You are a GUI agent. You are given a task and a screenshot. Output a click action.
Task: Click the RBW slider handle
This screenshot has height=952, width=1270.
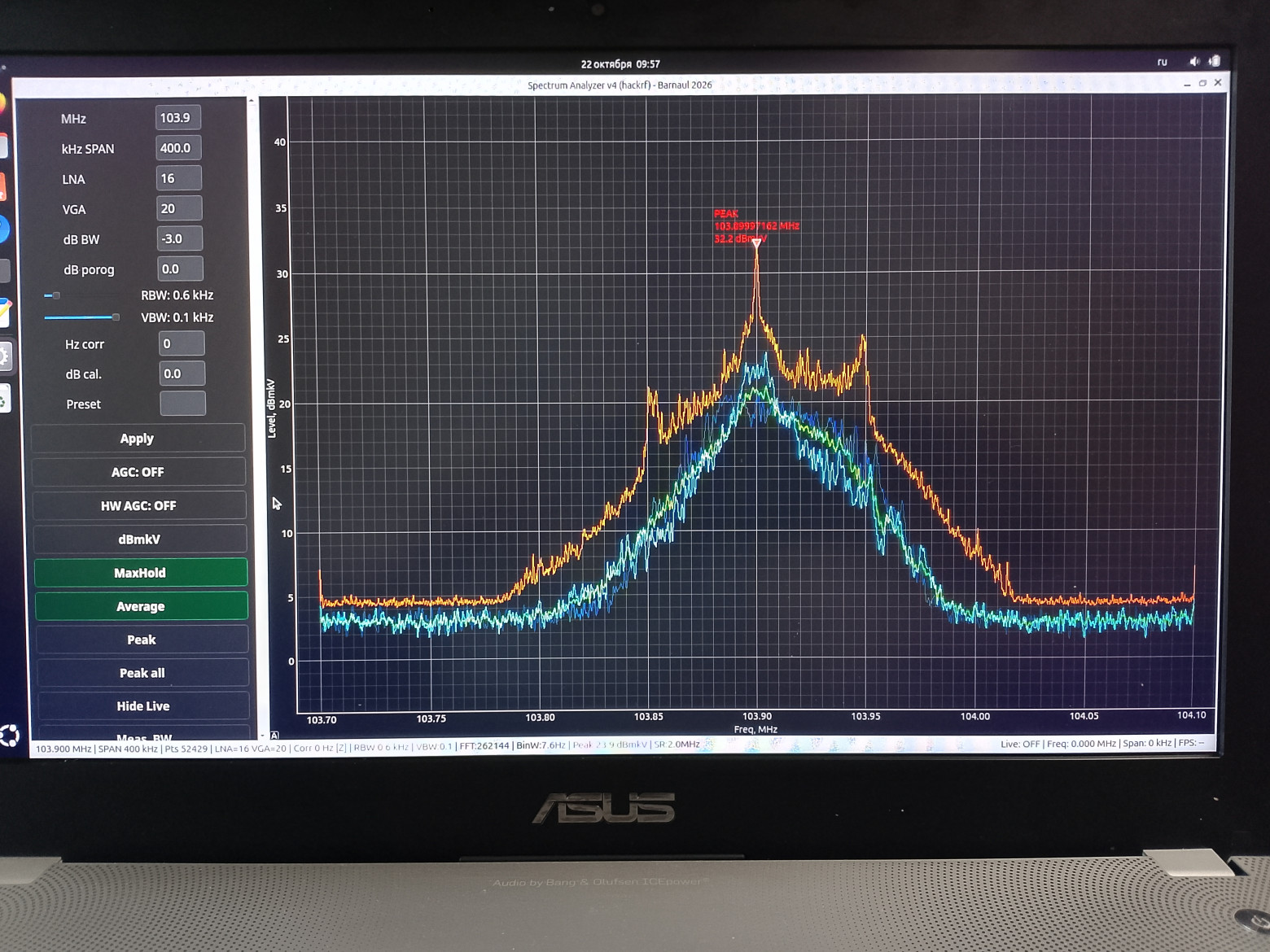55,295
